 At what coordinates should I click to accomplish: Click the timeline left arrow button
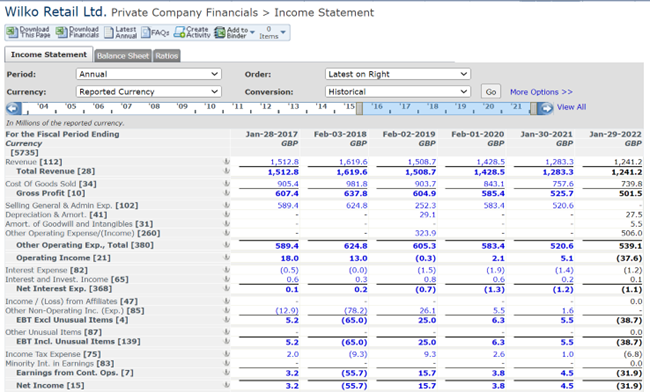[13, 108]
